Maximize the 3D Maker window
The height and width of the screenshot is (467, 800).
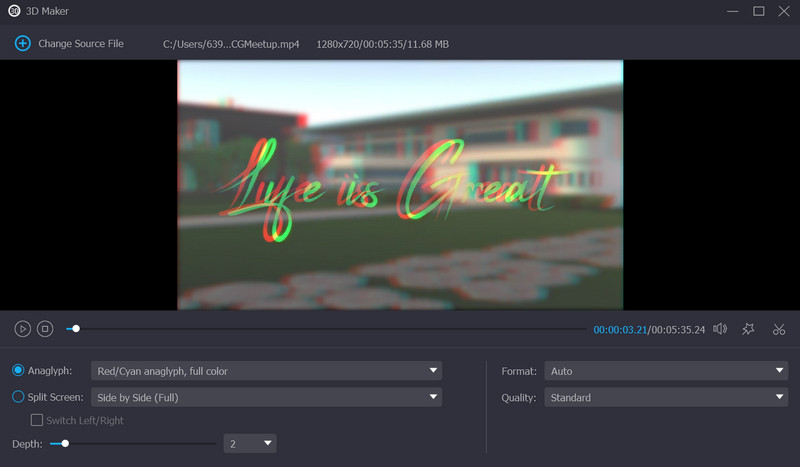759,11
